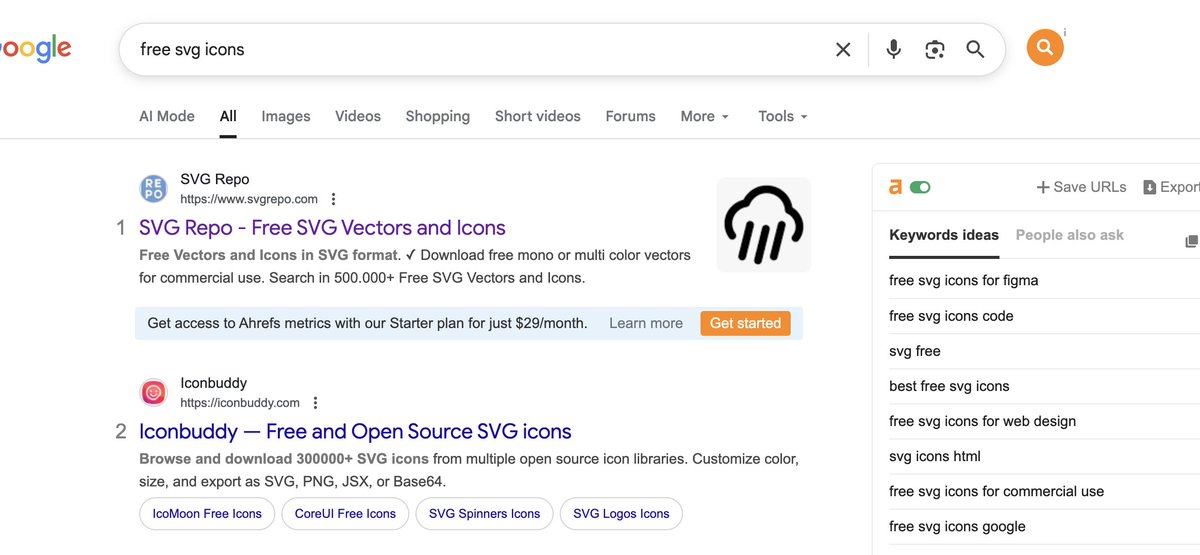
Task: Click the magnifying glass search icon
Action: point(976,49)
